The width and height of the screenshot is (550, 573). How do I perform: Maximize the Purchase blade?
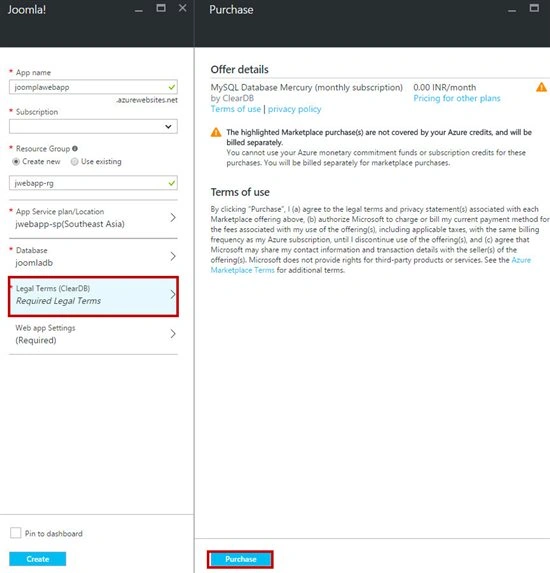coord(534,8)
